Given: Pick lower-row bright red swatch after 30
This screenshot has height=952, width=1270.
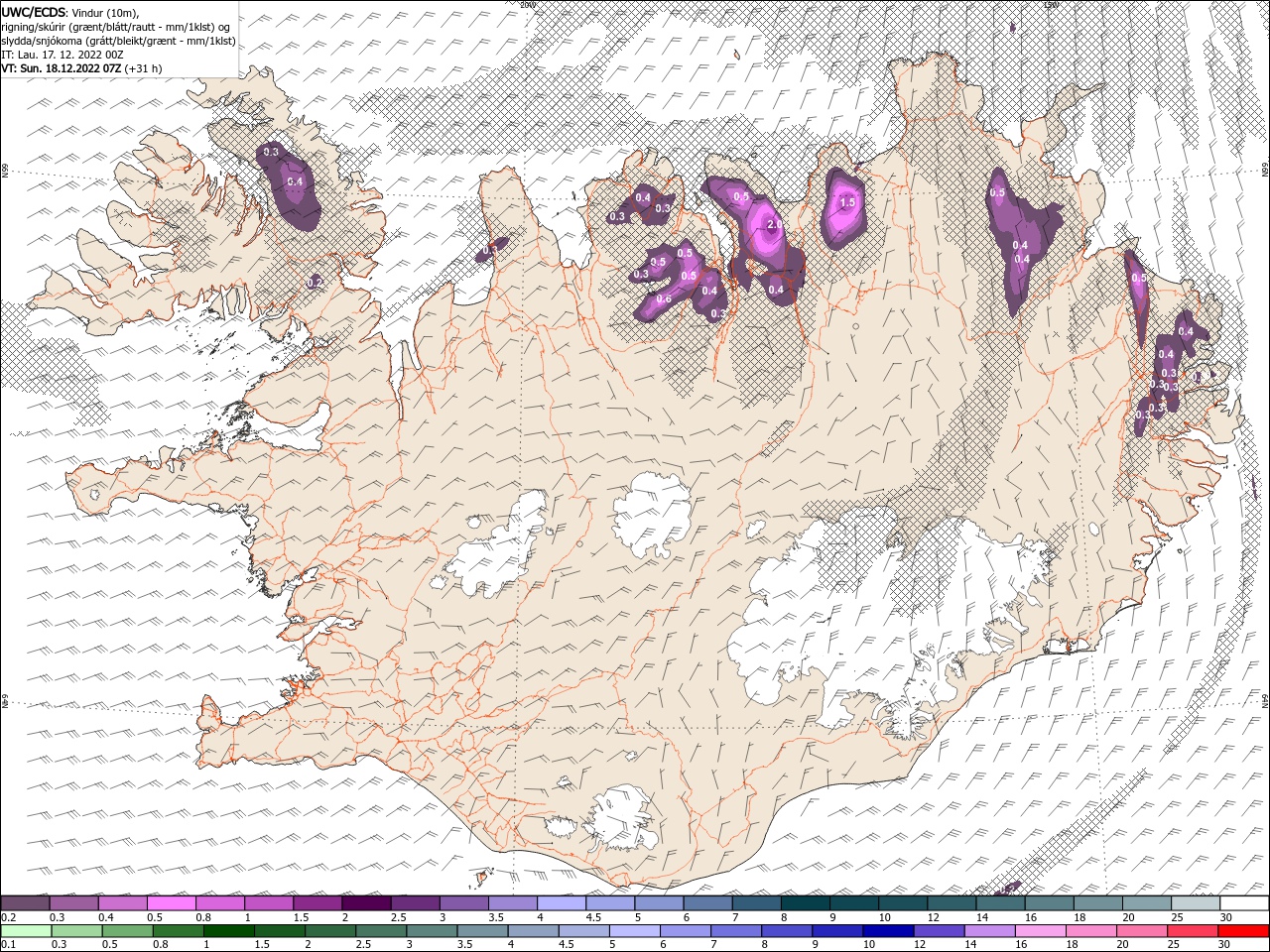Looking at the screenshot, I should coord(1244,931).
